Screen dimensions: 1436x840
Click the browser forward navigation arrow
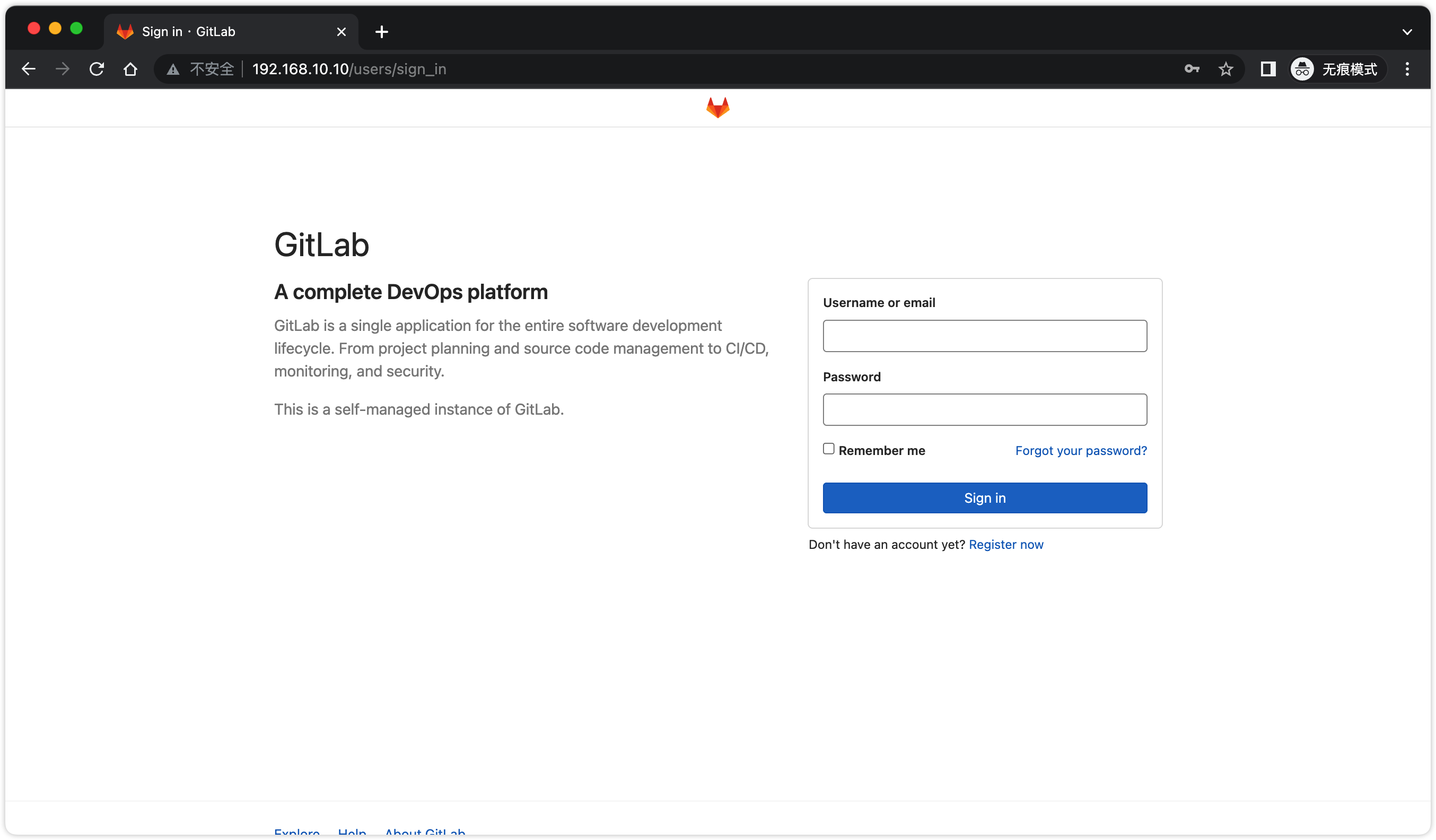tap(63, 69)
